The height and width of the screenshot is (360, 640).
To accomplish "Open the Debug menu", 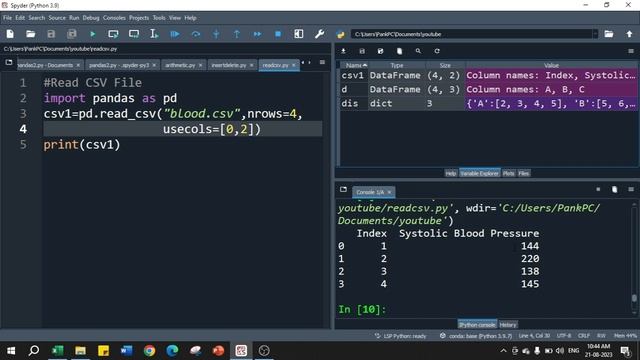I will click(91, 18).
